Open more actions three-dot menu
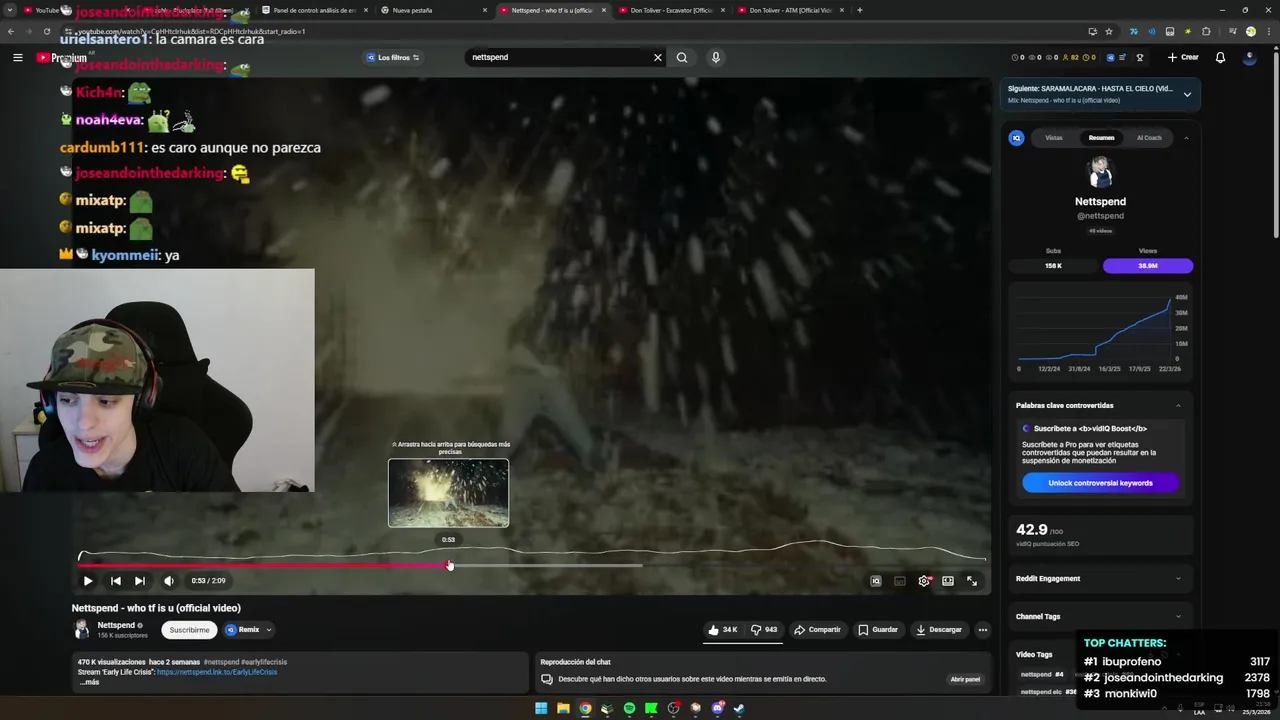This screenshot has width=1280, height=720. click(x=983, y=630)
